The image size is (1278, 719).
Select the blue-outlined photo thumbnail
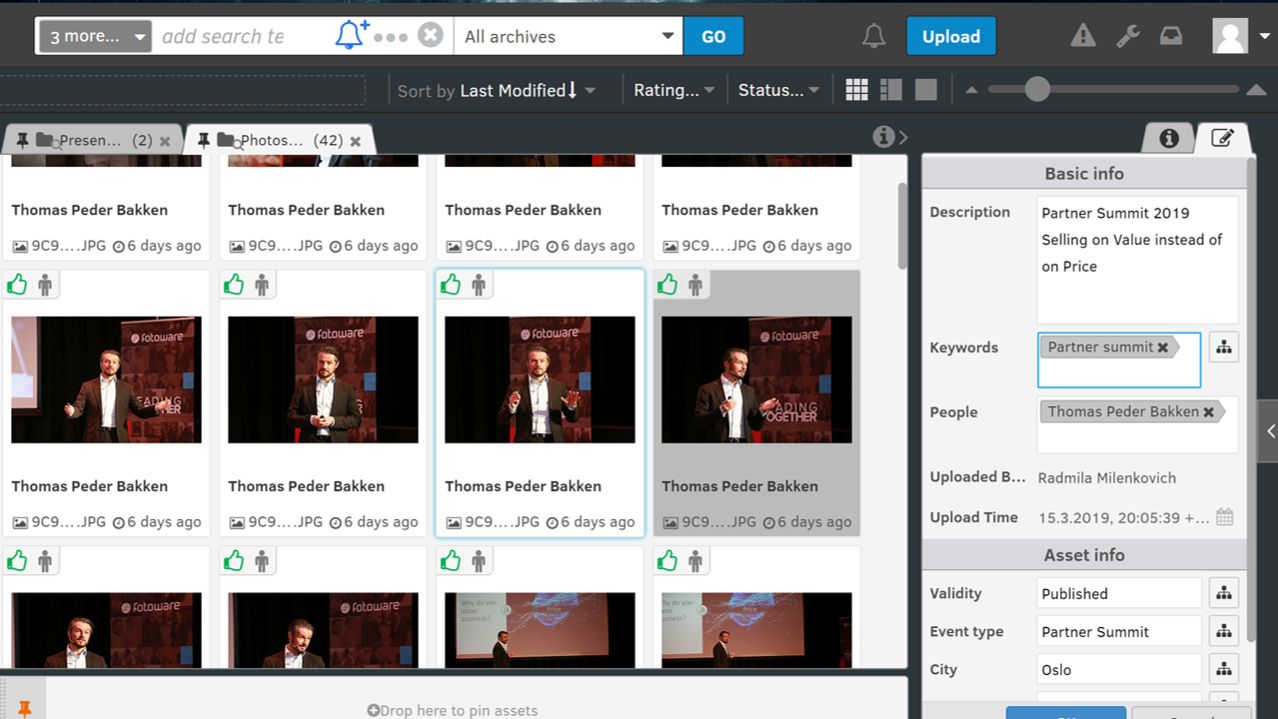pyautogui.click(x=540, y=380)
